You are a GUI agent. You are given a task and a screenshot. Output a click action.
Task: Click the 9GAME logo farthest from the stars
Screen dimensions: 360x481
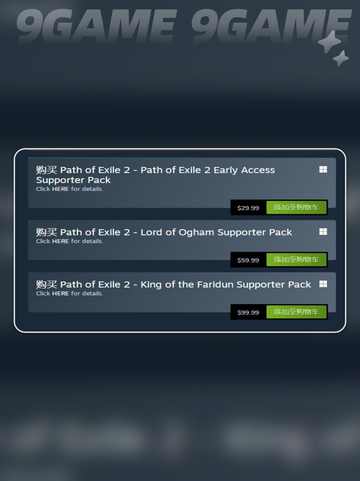97,27
